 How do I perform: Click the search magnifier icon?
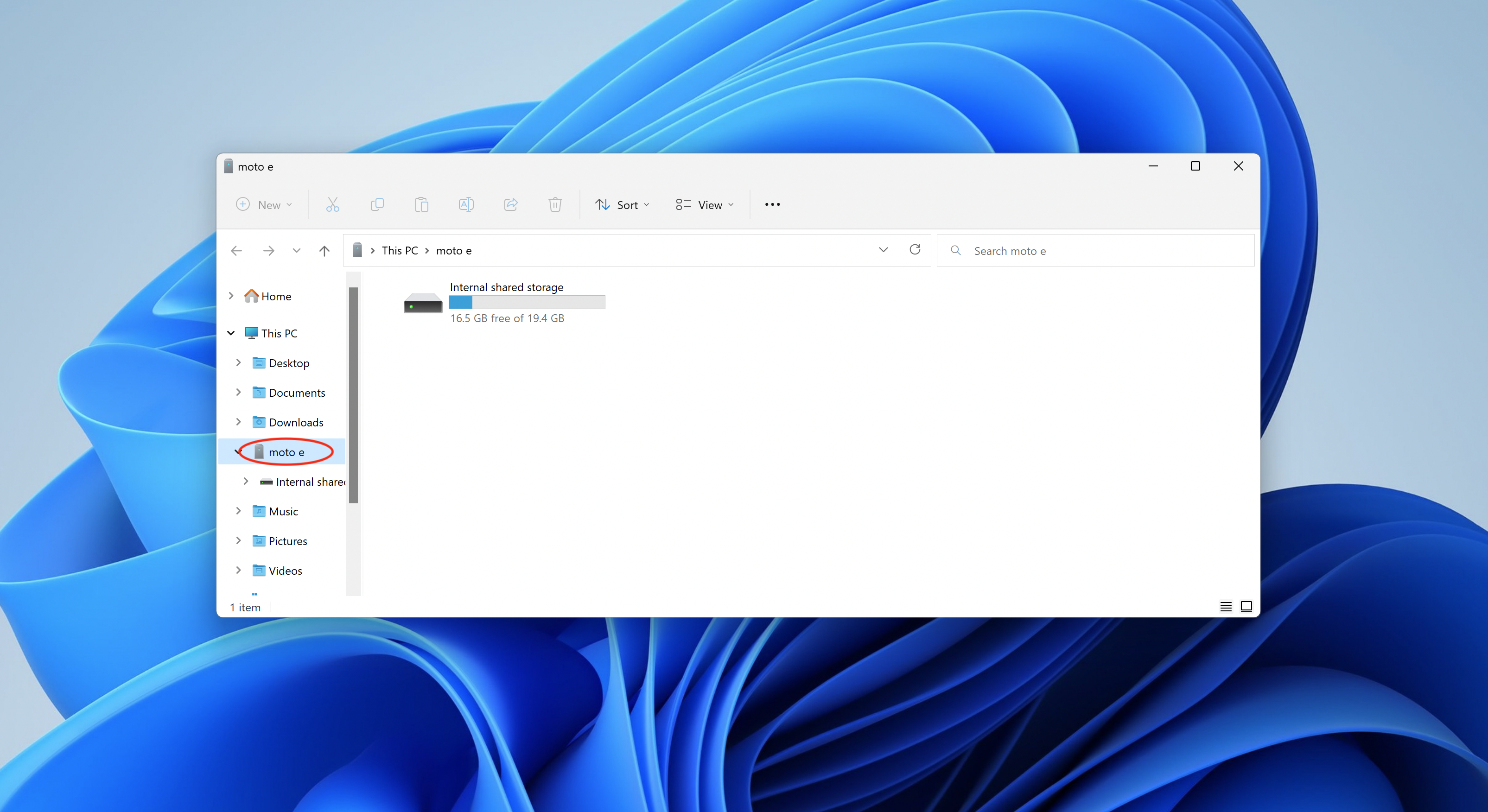click(x=955, y=250)
